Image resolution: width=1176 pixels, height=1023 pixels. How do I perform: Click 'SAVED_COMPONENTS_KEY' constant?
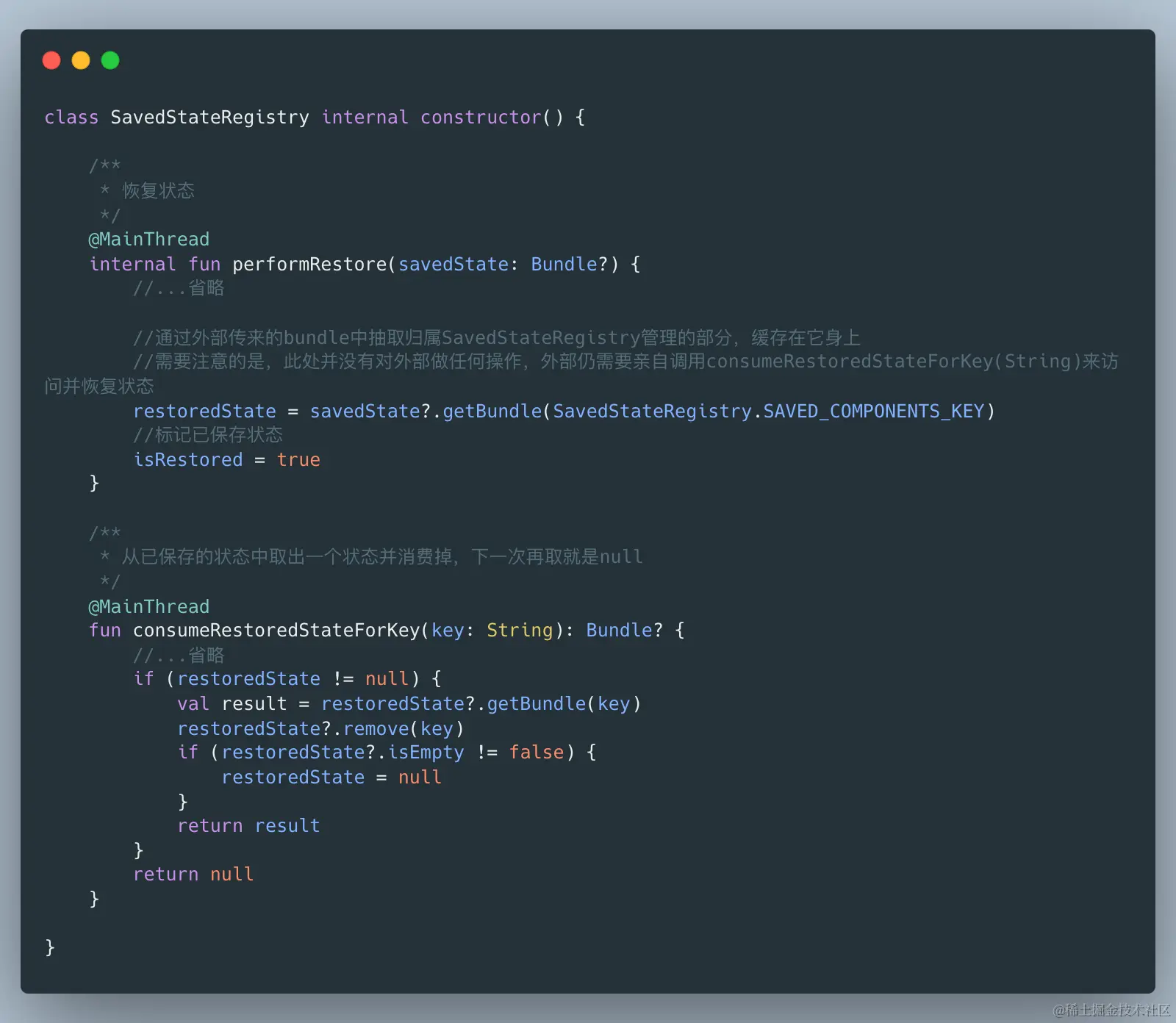[x=874, y=412]
